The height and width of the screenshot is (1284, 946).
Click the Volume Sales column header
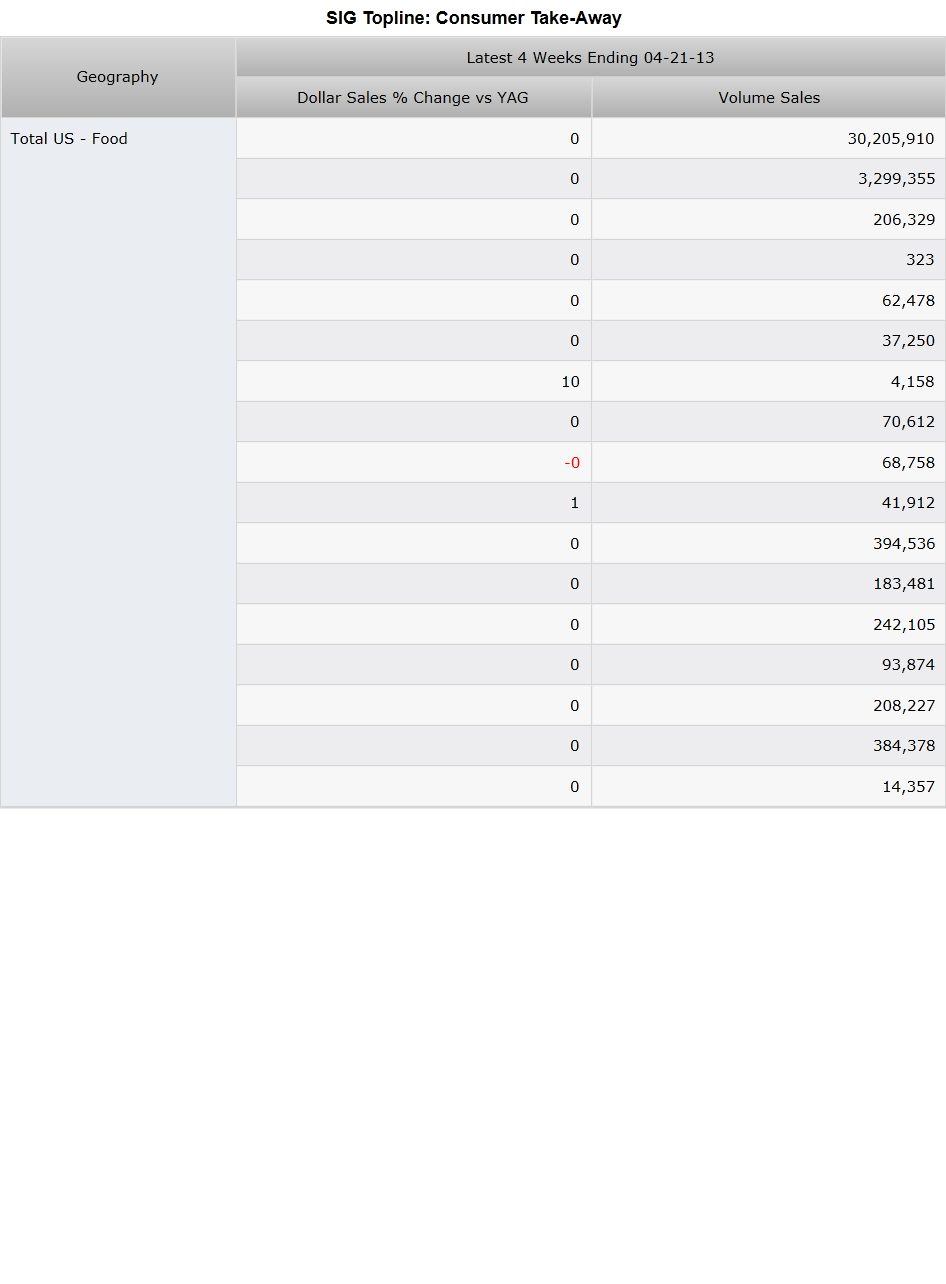[x=769, y=98]
